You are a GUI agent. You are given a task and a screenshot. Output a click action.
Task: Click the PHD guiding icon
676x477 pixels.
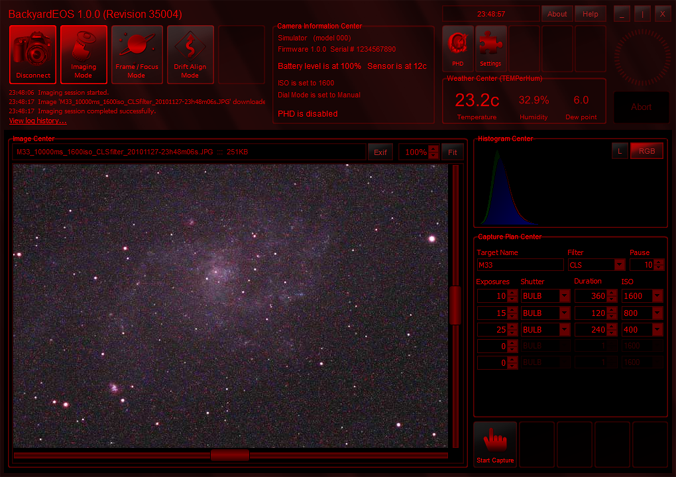(x=457, y=47)
